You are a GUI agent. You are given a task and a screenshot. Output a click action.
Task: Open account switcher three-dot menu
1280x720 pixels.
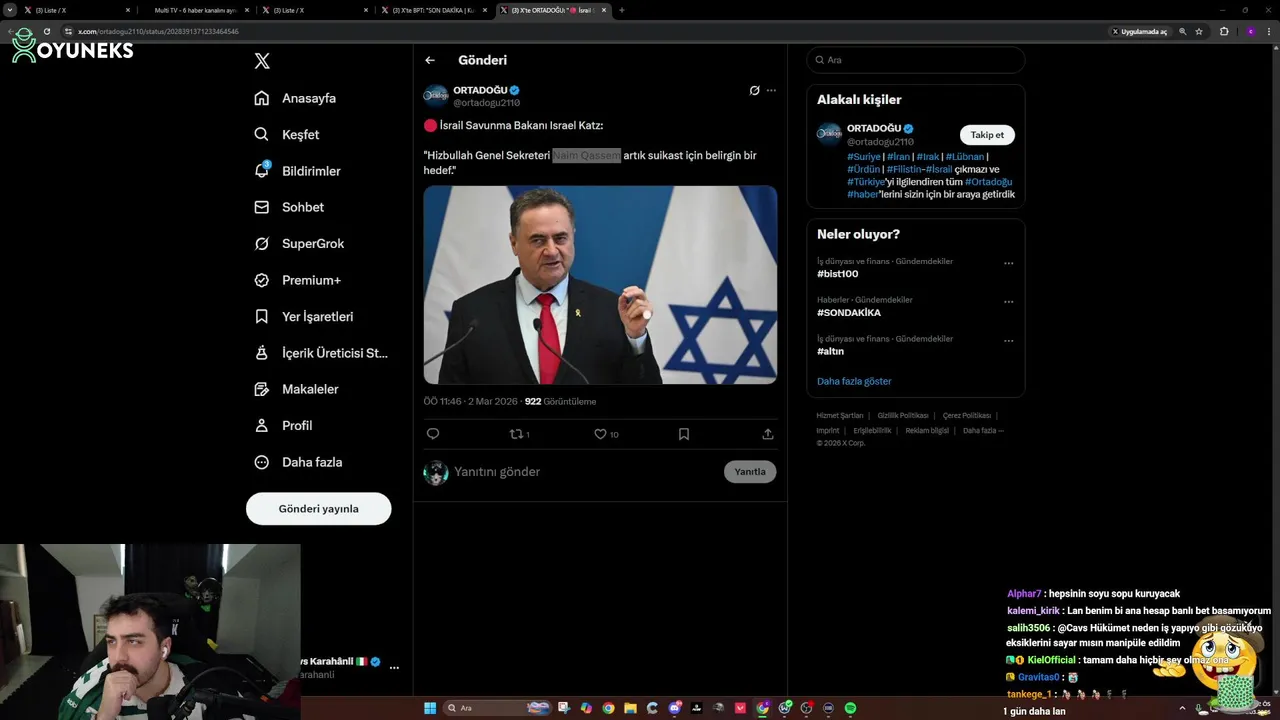coord(394,667)
